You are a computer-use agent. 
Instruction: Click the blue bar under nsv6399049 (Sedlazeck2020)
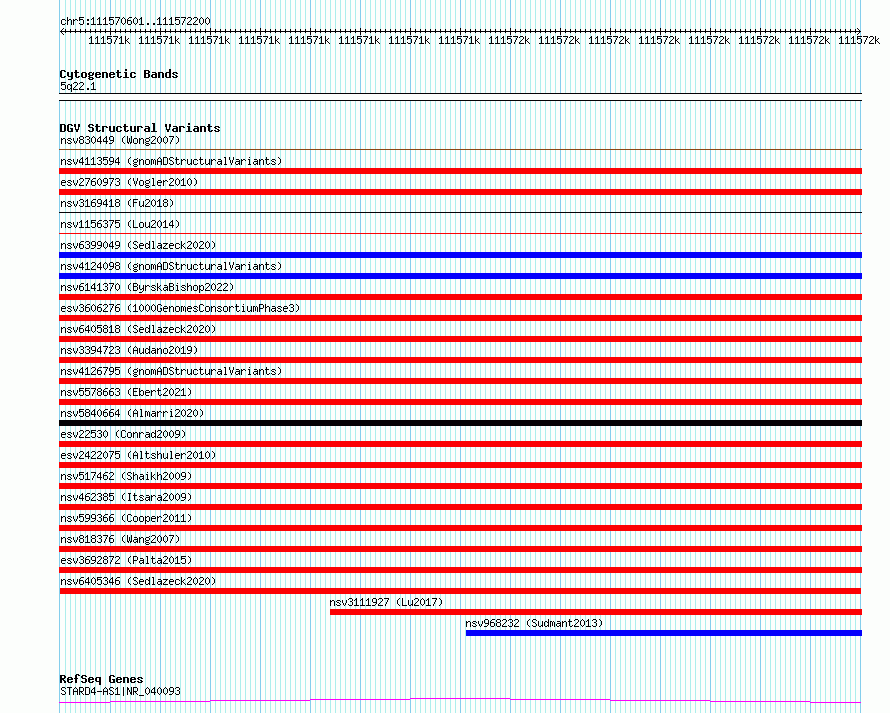point(460,255)
